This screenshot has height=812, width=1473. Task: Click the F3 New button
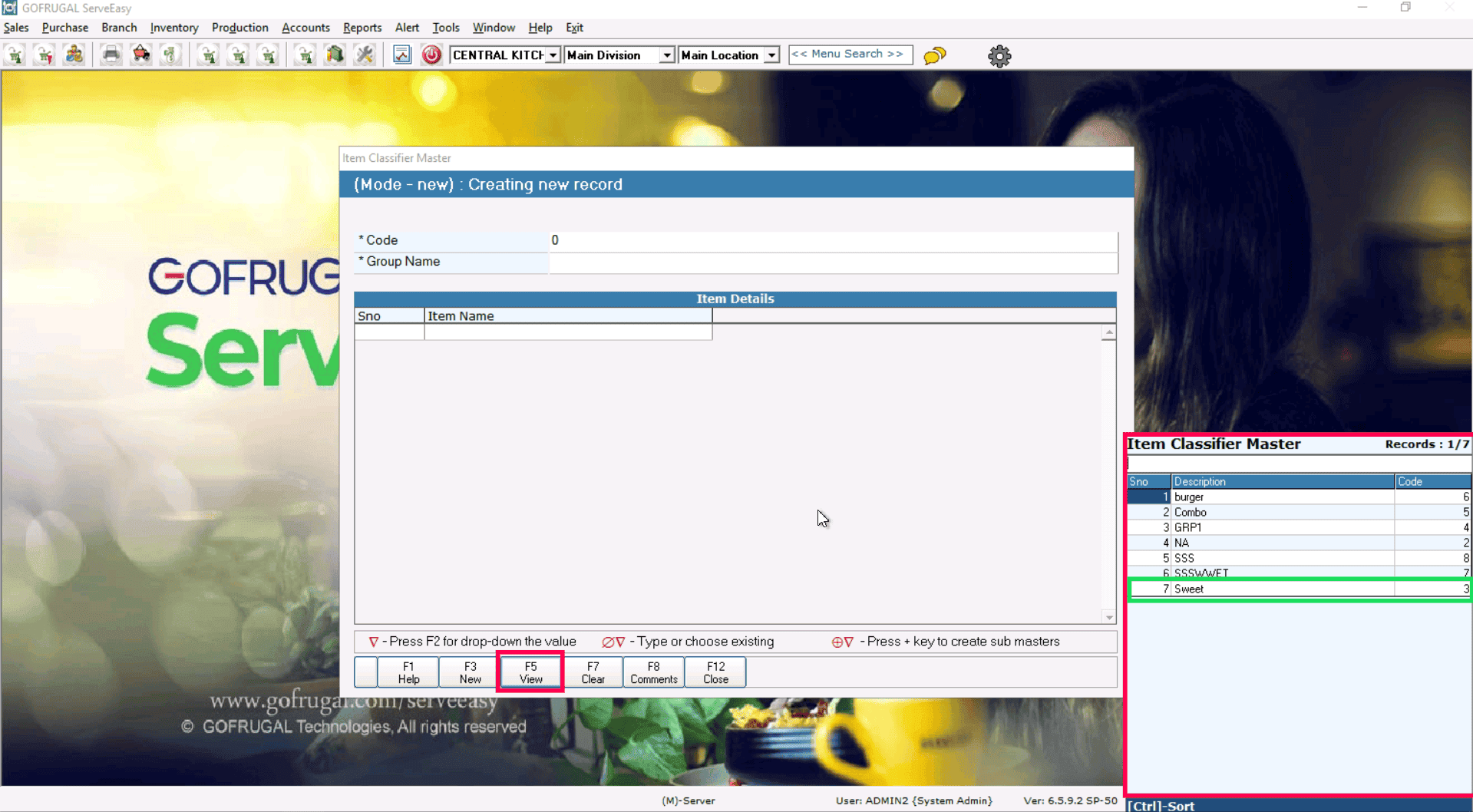(470, 672)
